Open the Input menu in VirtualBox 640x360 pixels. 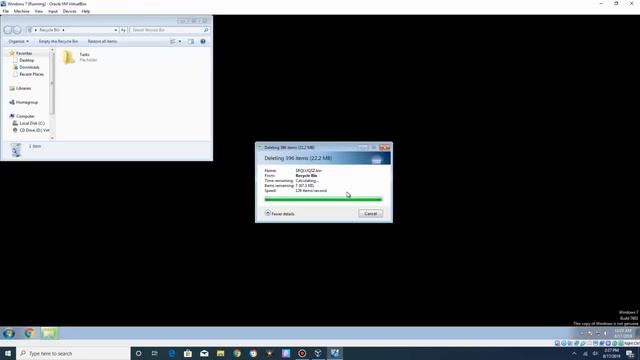[53, 11]
